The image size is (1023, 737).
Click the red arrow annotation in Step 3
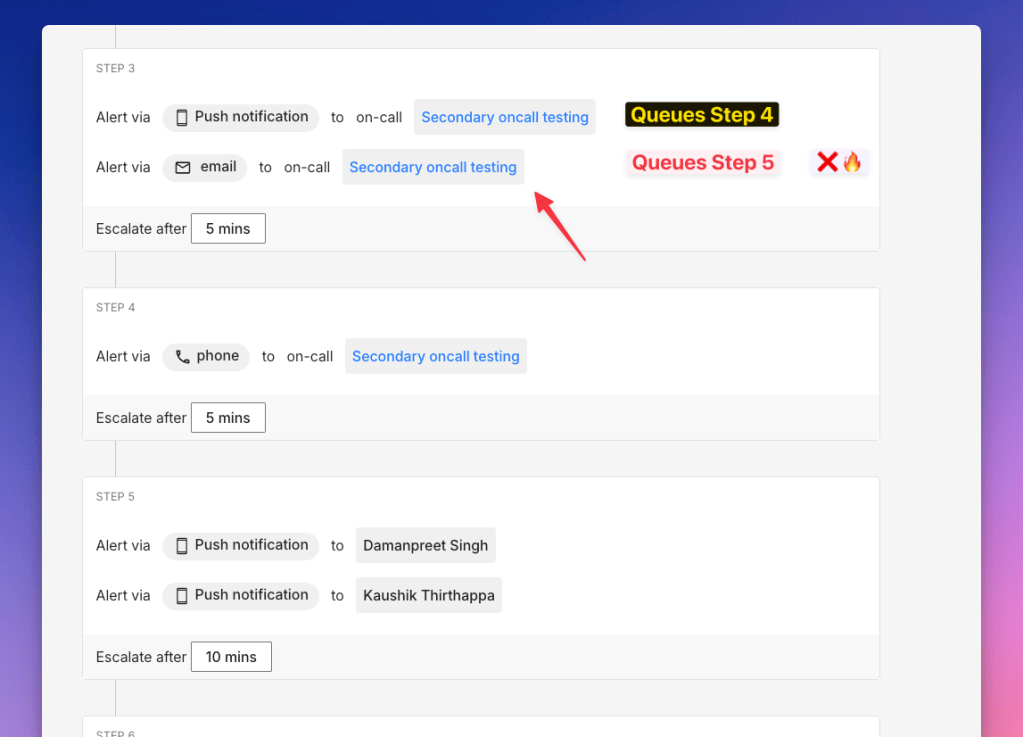[559, 226]
